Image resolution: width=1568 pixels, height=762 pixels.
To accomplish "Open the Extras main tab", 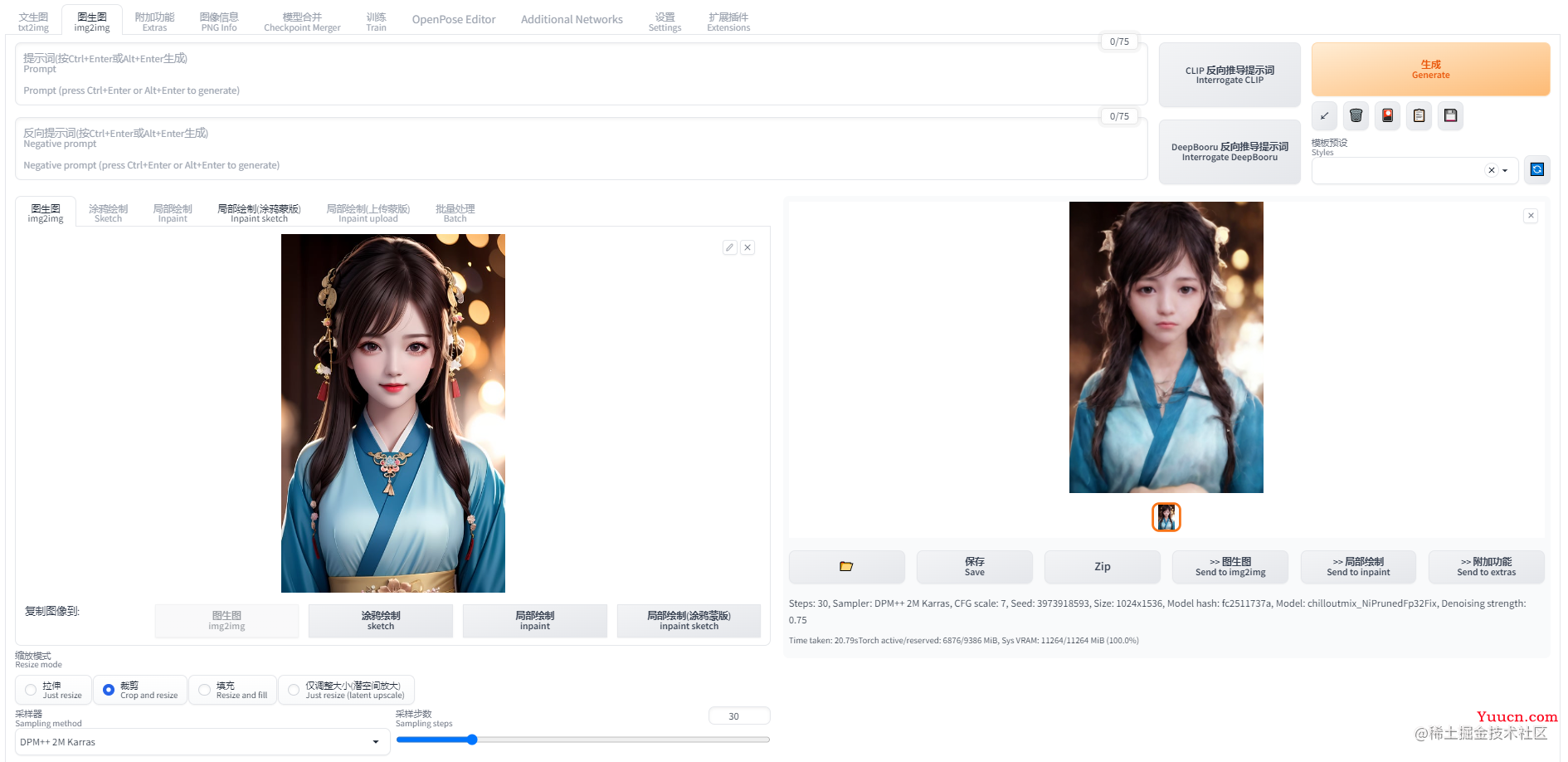I will pyautogui.click(x=154, y=22).
